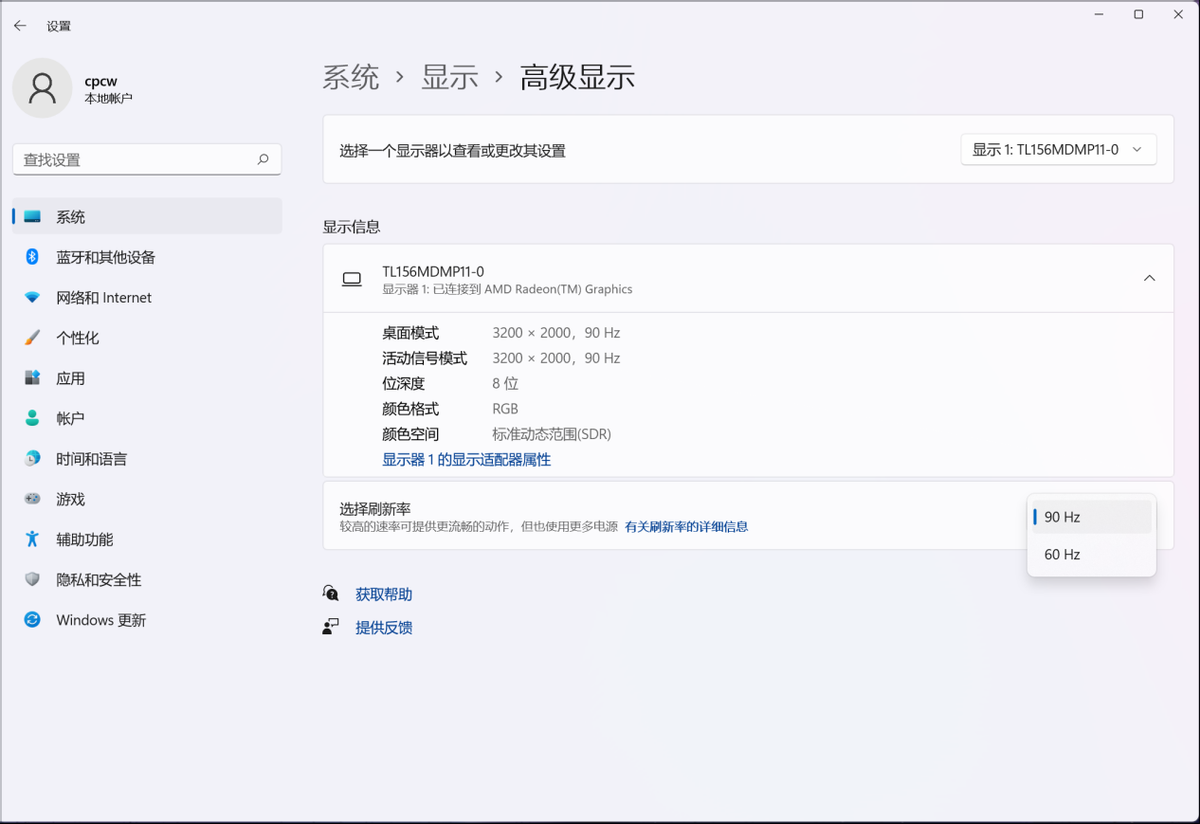Open the display selector 显示 1 dropdown

(x=1057, y=150)
